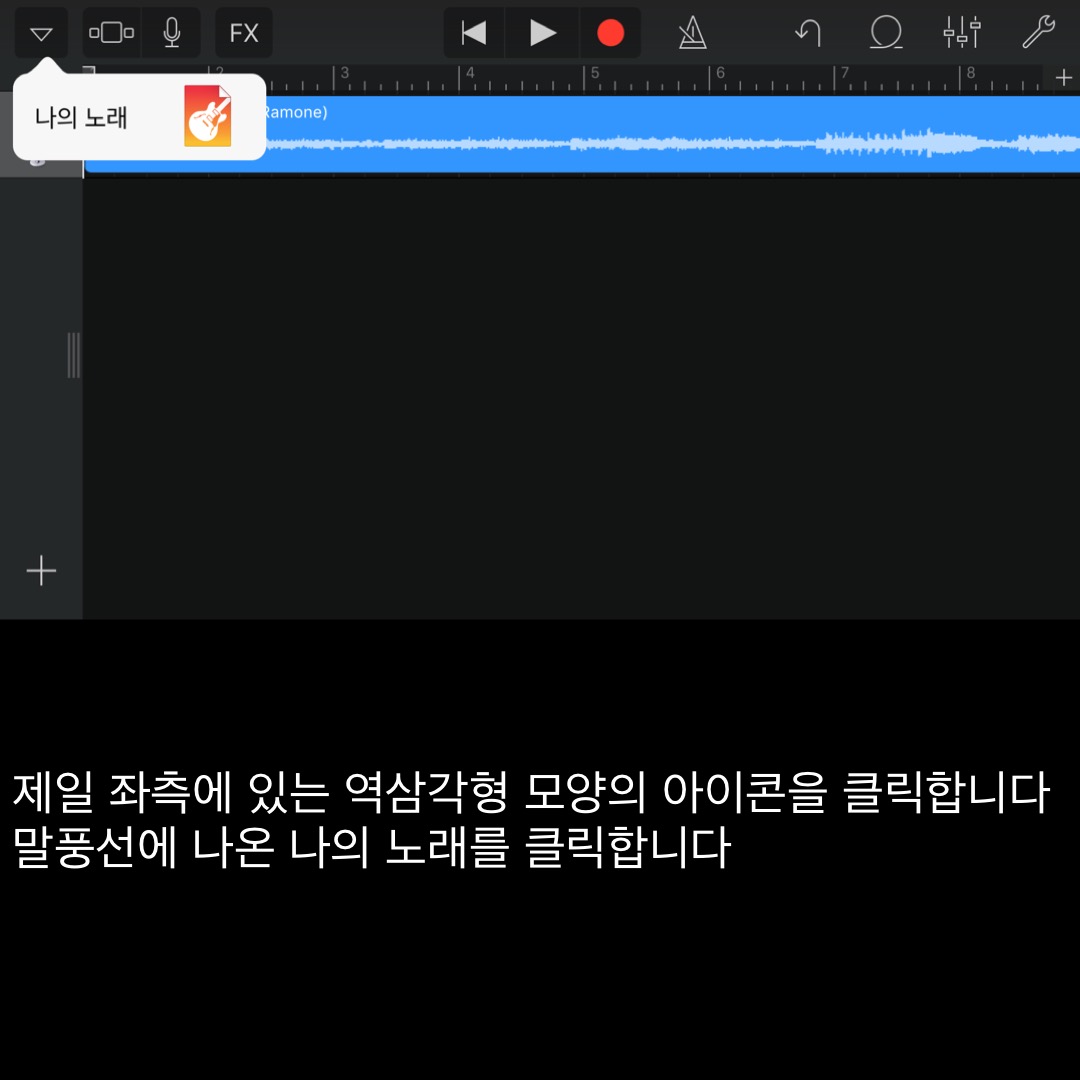
Task: Click the track header resize handle
Action: click(x=74, y=355)
